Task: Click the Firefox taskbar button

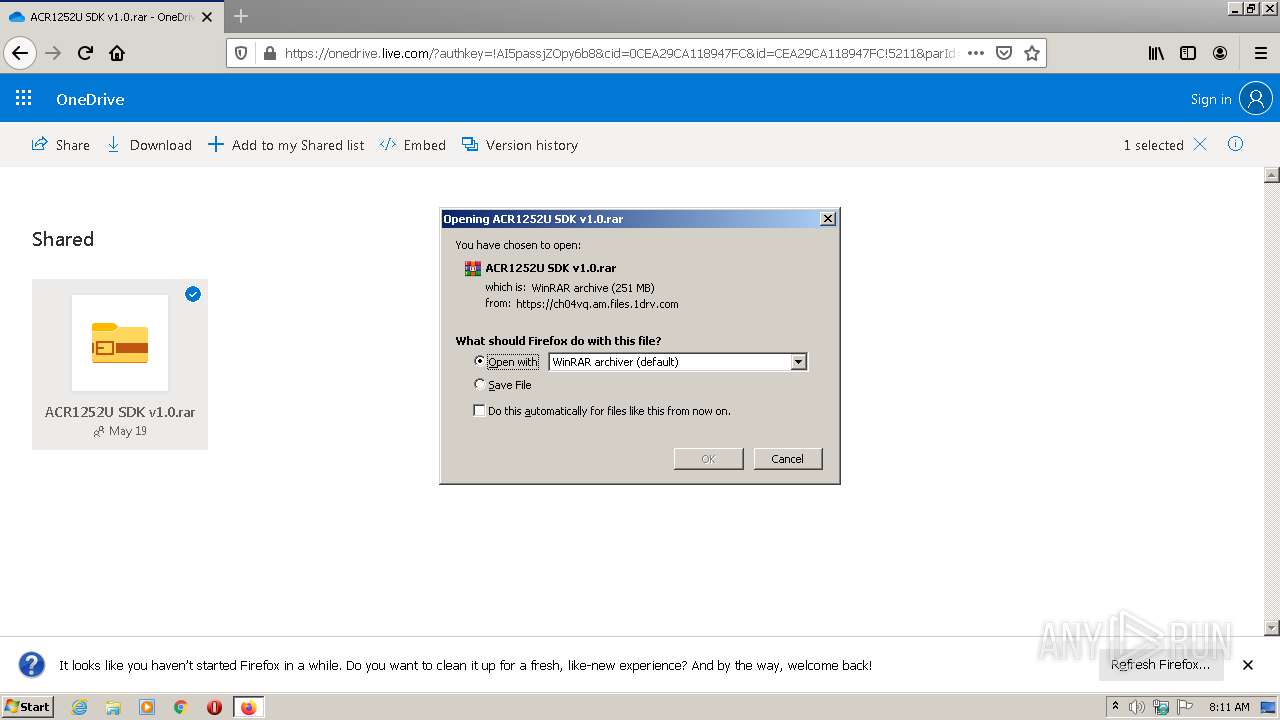Action: tap(248, 707)
